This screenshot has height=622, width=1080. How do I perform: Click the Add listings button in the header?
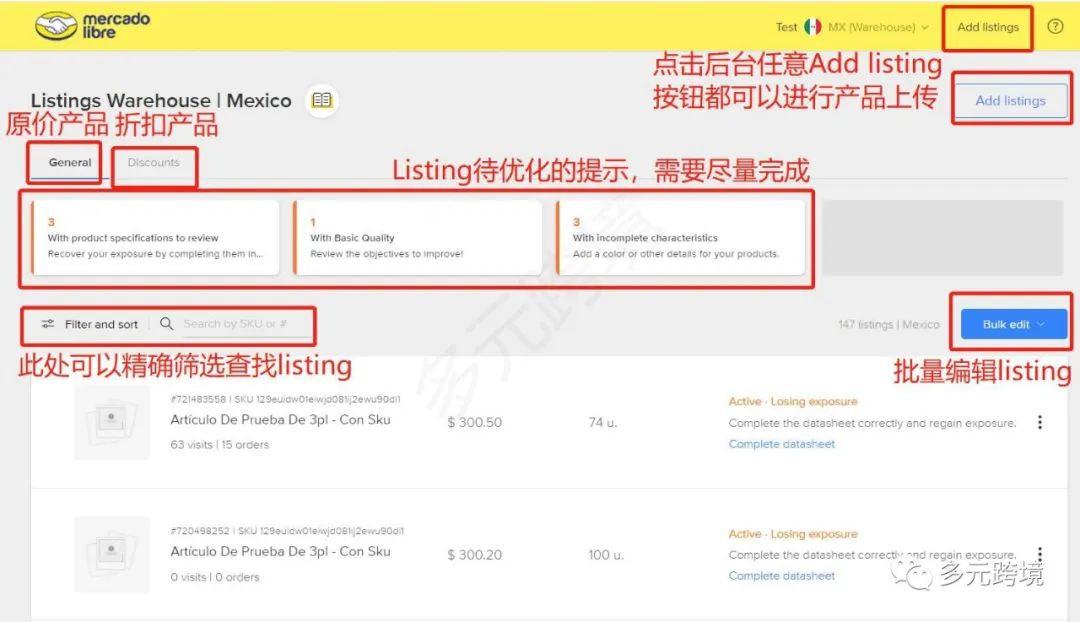987,27
